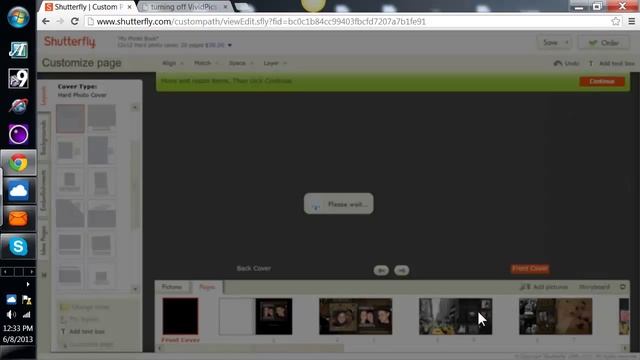Open the Embellishments vertical side tab

[44, 190]
